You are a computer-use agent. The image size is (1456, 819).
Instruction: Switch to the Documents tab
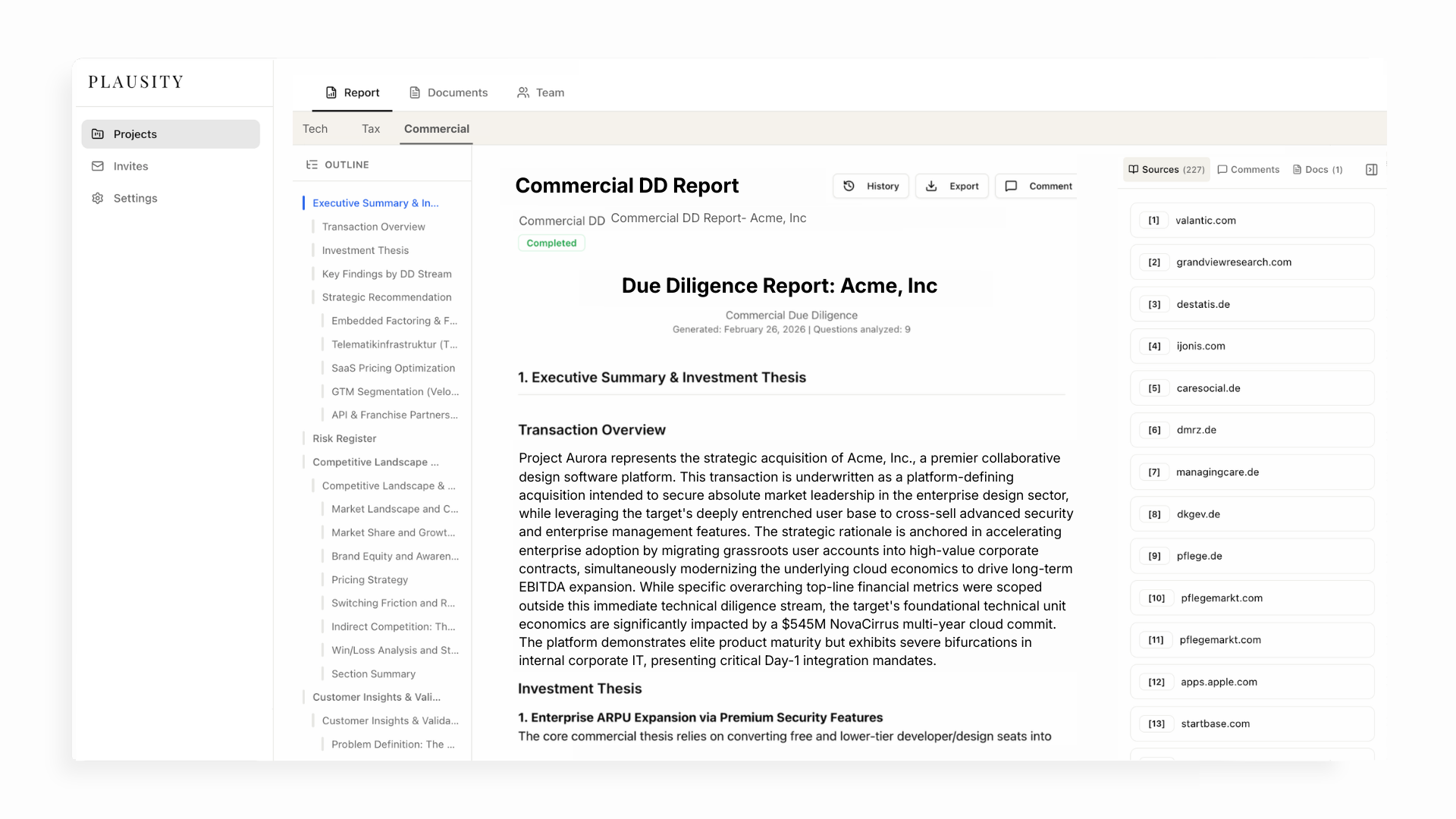click(x=448, y=93)
